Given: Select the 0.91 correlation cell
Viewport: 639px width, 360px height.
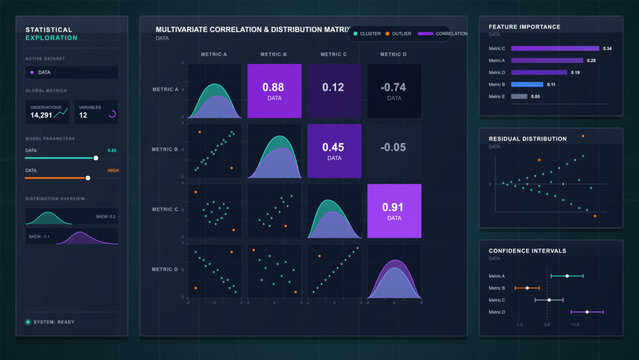Looking at the screenshot, I should (x=394, y=211).
